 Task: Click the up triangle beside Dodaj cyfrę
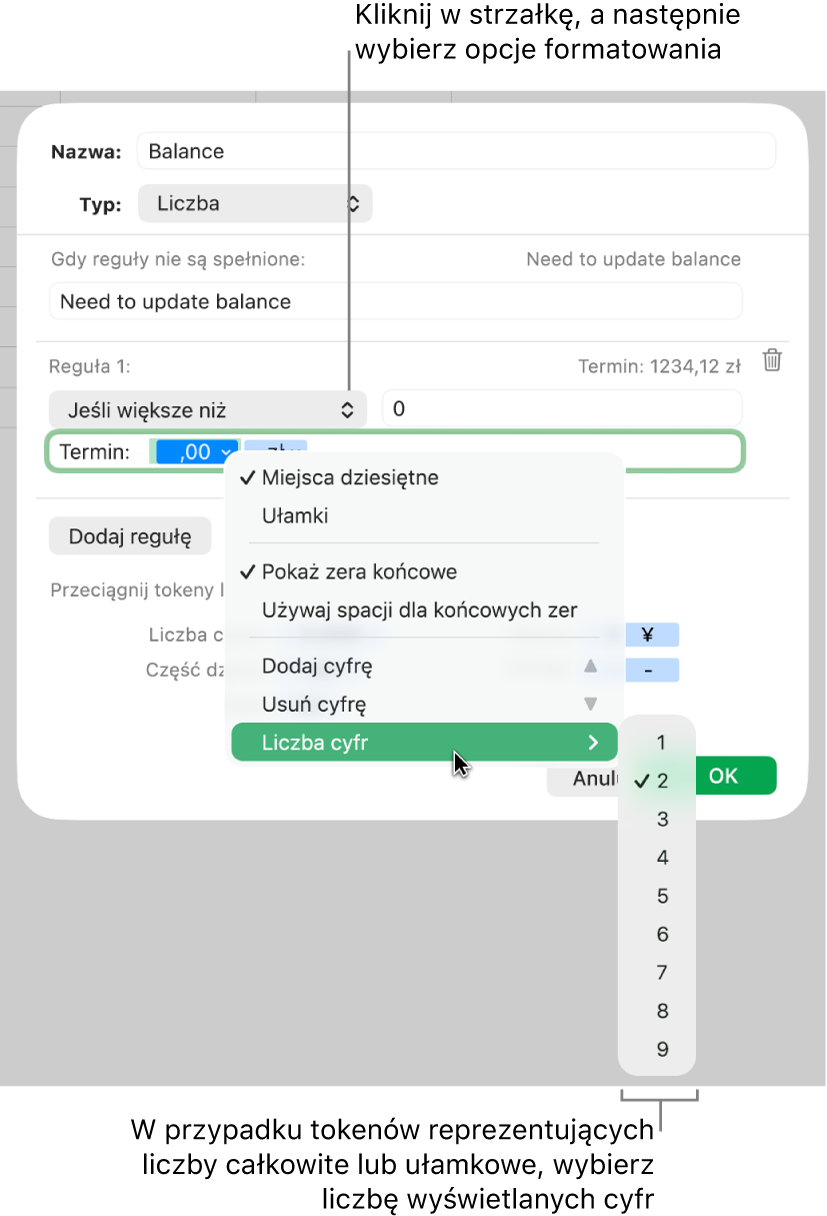[x=591, y=665]
